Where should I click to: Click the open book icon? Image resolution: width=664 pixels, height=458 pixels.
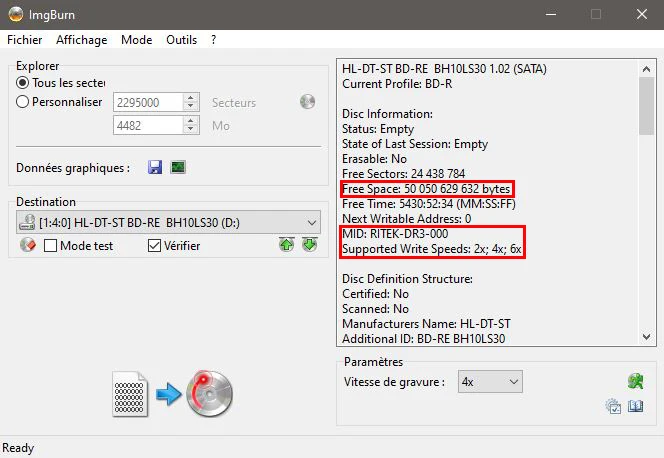[636, 406]
